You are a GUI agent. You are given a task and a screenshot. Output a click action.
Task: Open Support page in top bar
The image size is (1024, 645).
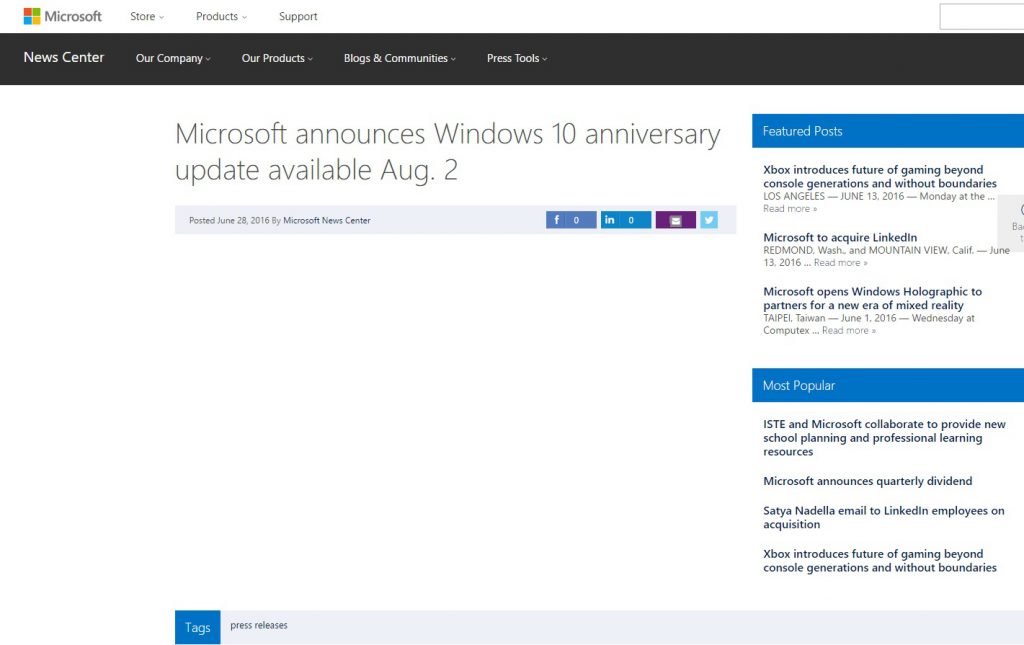pos(298,16)
